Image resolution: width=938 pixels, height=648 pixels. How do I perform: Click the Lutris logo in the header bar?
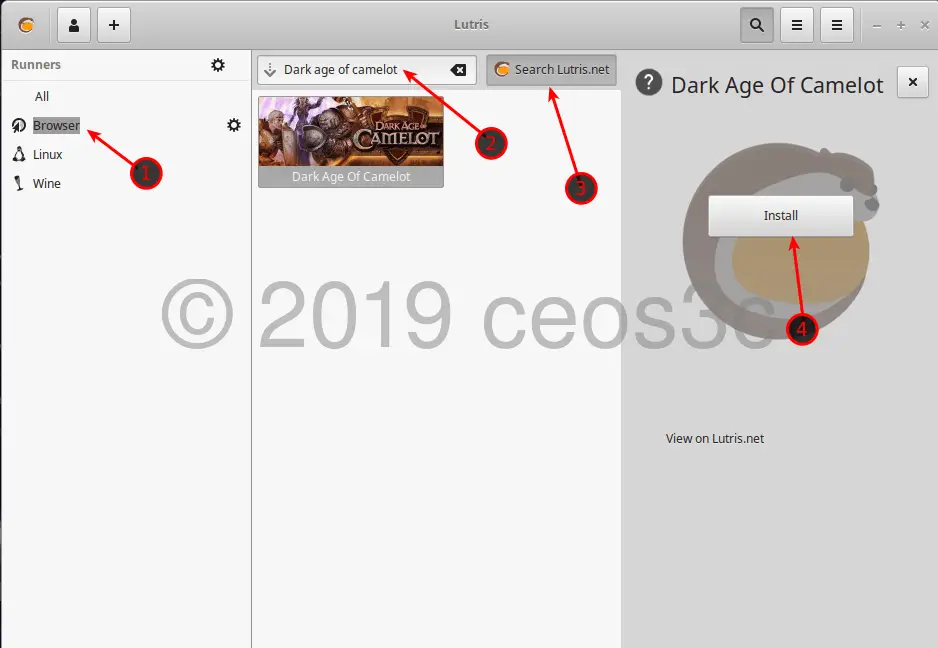tap(26, 25)
